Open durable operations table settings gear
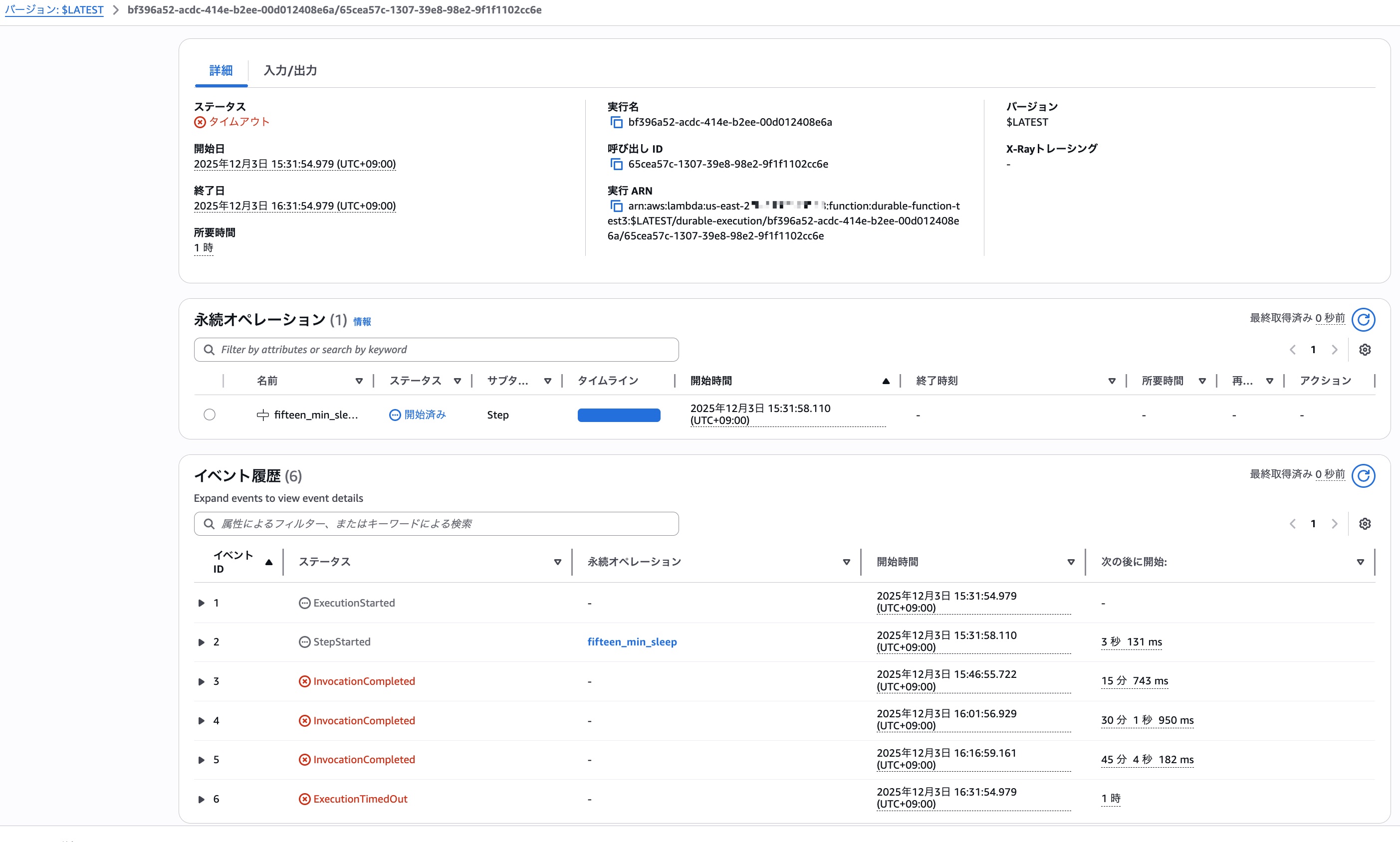Image resolution: width=1400 pixels, height=842 pixels. [1365, 350]
